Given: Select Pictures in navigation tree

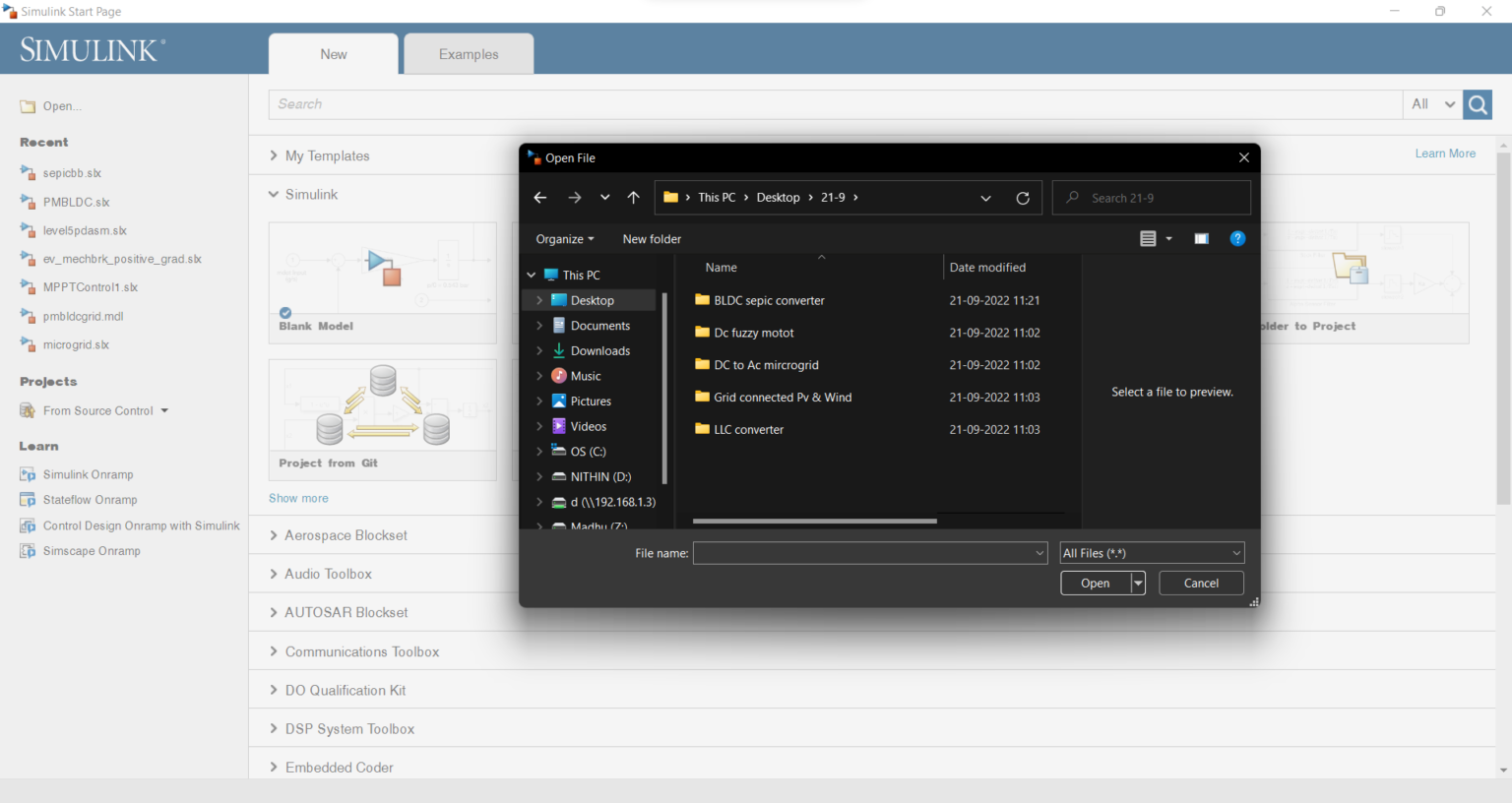Looking at the screenshot, I should tap(591, 401).
